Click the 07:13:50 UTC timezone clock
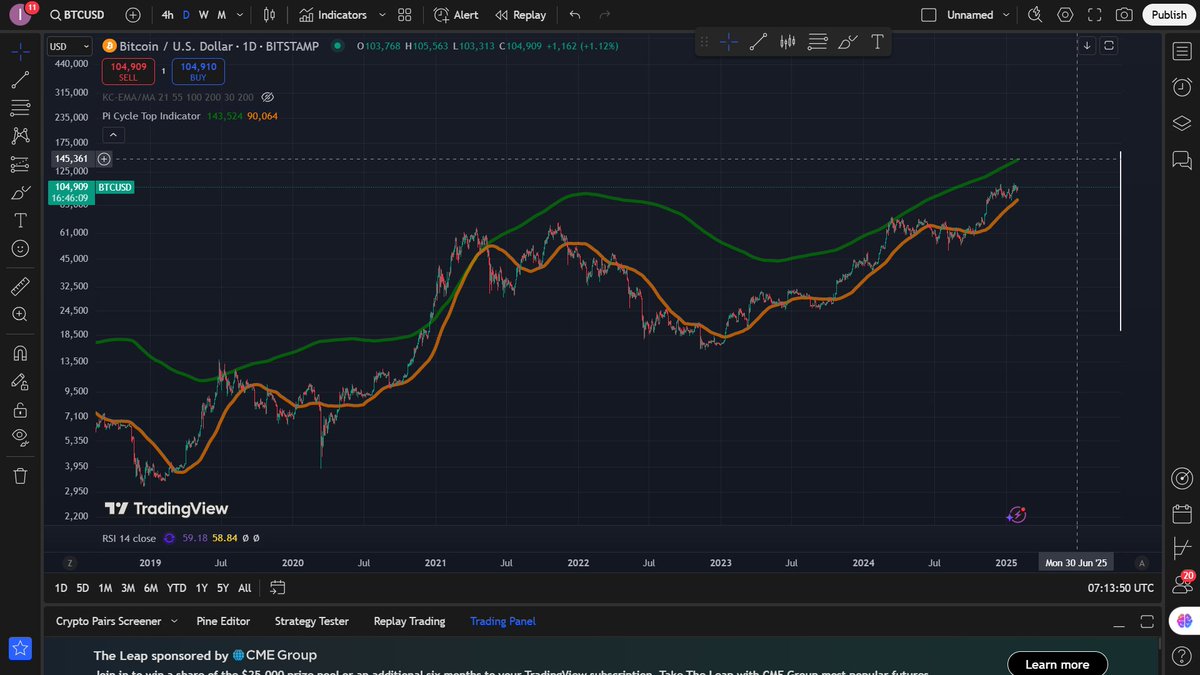 1121,588
